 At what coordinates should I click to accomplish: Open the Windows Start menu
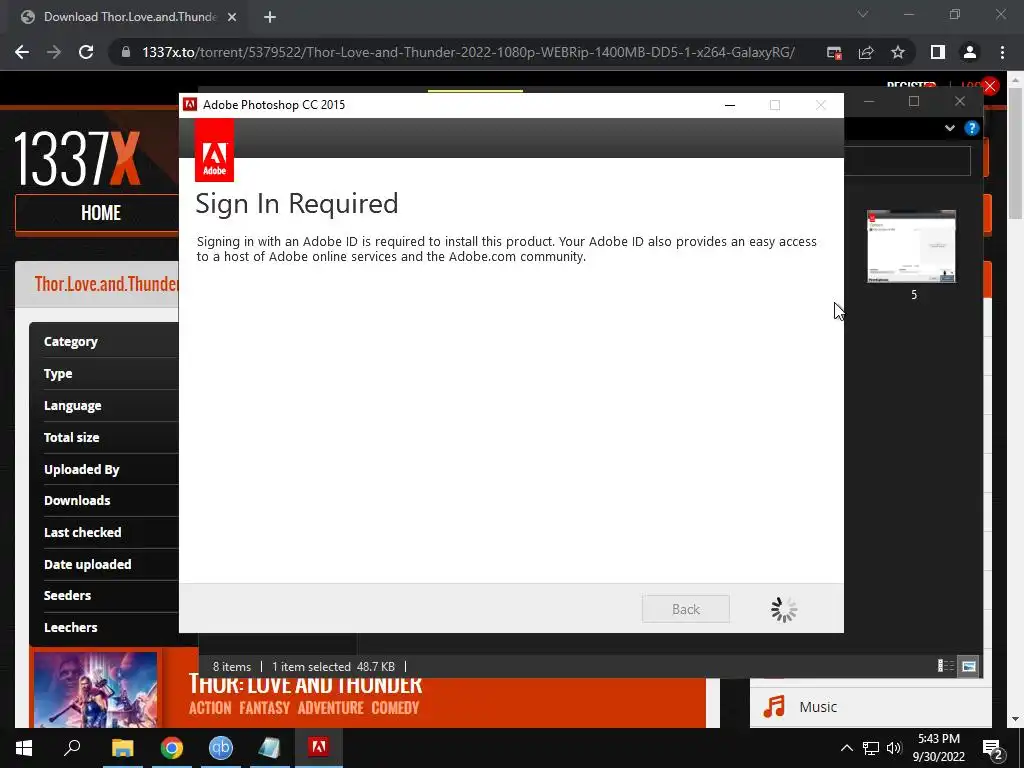[x=24, y=748]
